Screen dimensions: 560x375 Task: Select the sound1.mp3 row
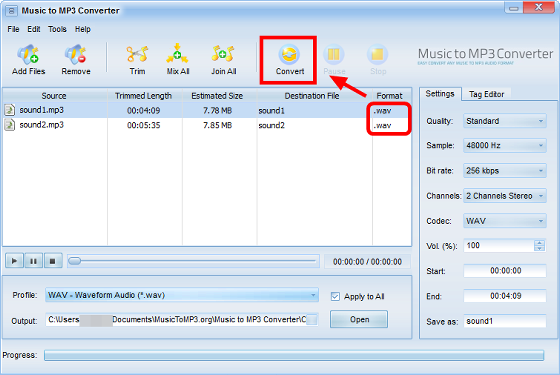[207, 110]
